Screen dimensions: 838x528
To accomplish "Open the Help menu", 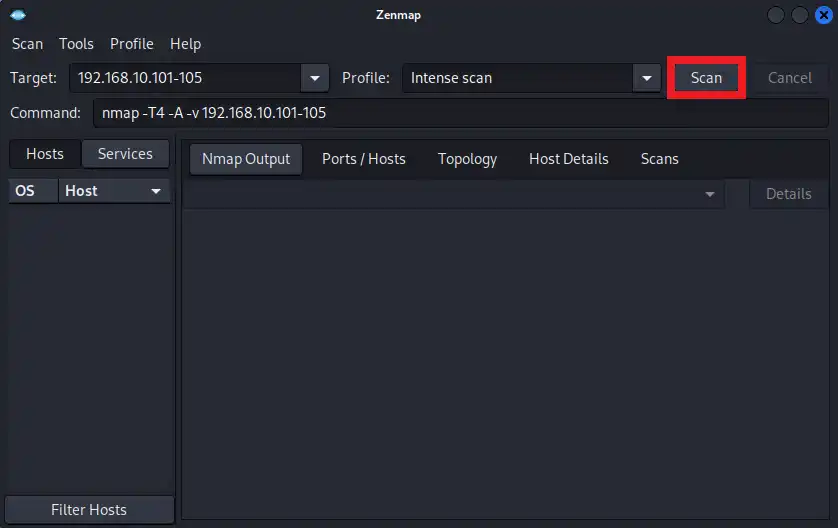I will [185, 44].
